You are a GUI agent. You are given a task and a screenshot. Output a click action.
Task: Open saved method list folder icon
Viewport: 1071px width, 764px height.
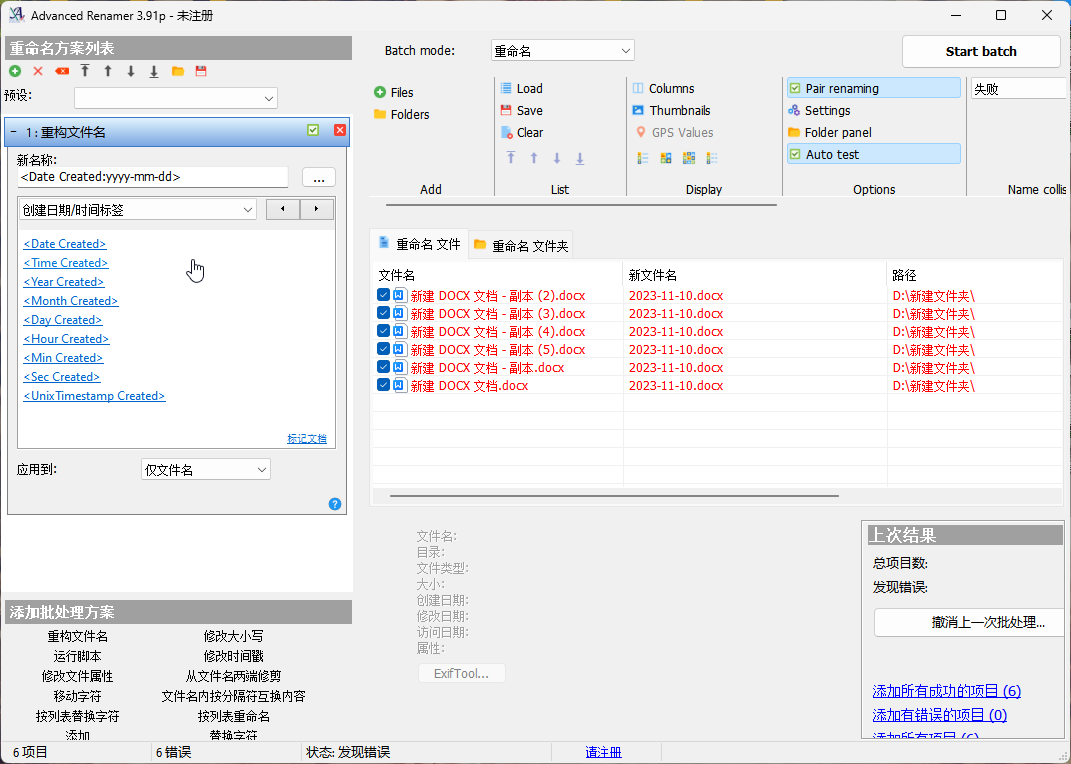pyautogui.click(x=178, y=71)
